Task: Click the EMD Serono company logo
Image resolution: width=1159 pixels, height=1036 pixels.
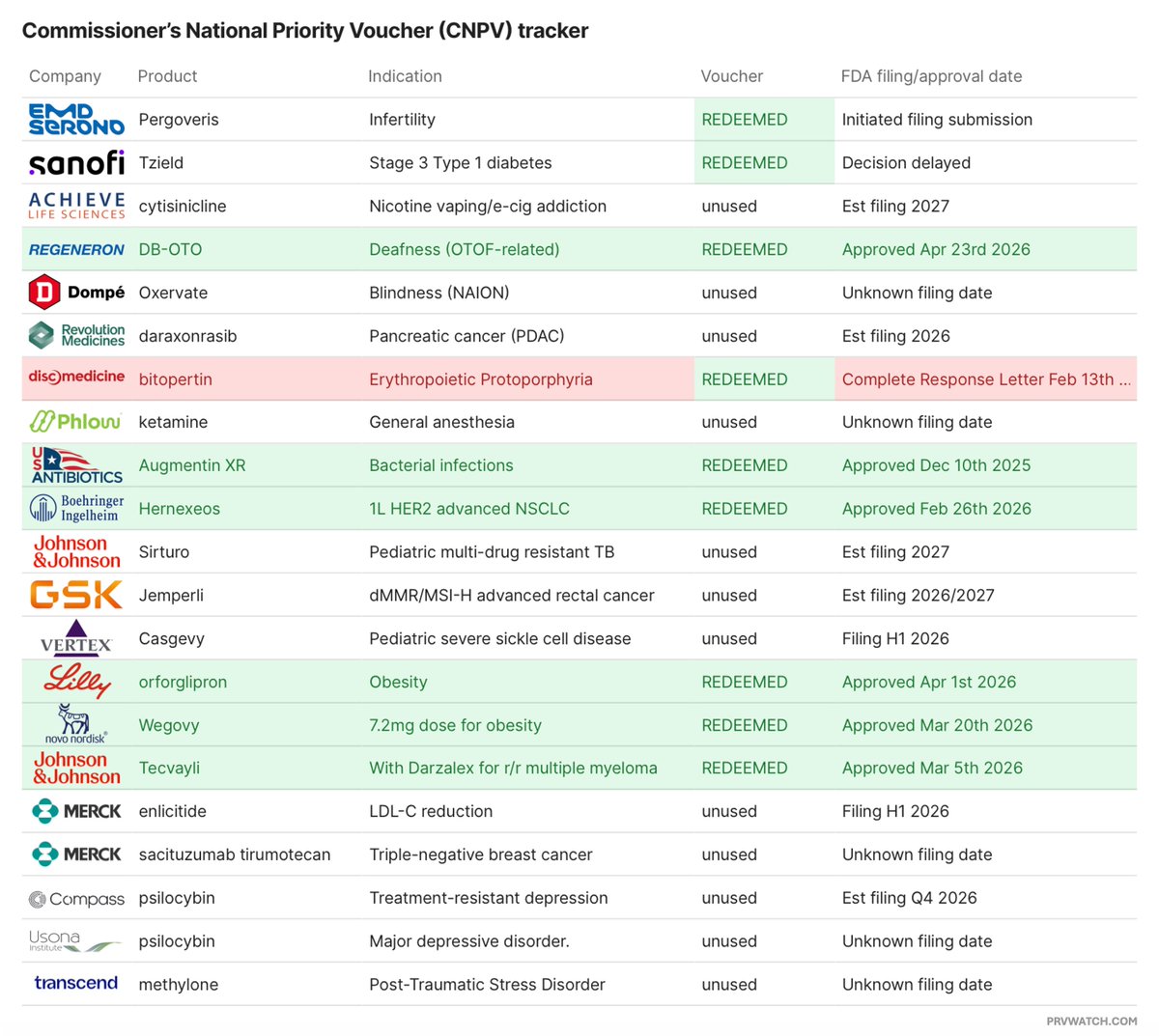Action: pyautogui.click(x=76, y=119)
